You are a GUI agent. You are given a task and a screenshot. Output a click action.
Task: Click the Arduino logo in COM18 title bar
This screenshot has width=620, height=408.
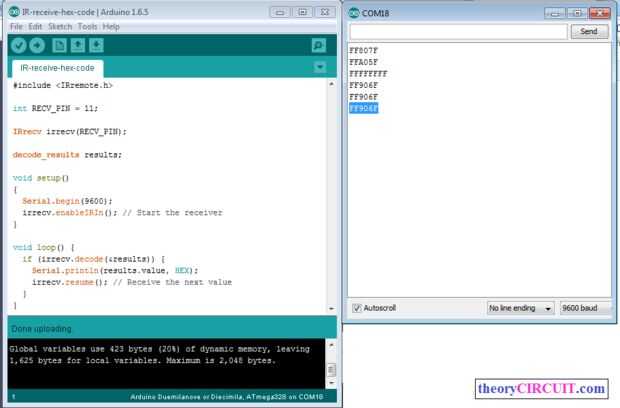click(353, 13)
